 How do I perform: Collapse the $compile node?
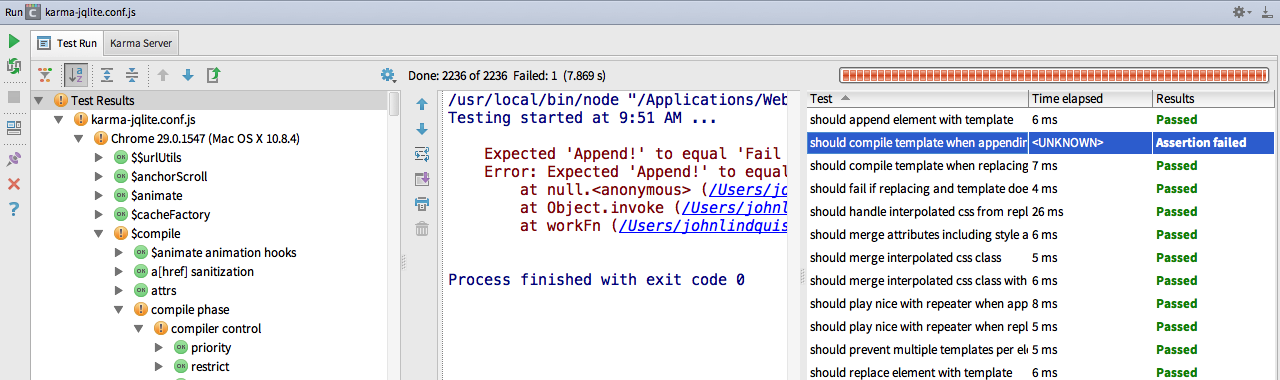[x=100, y=233]
